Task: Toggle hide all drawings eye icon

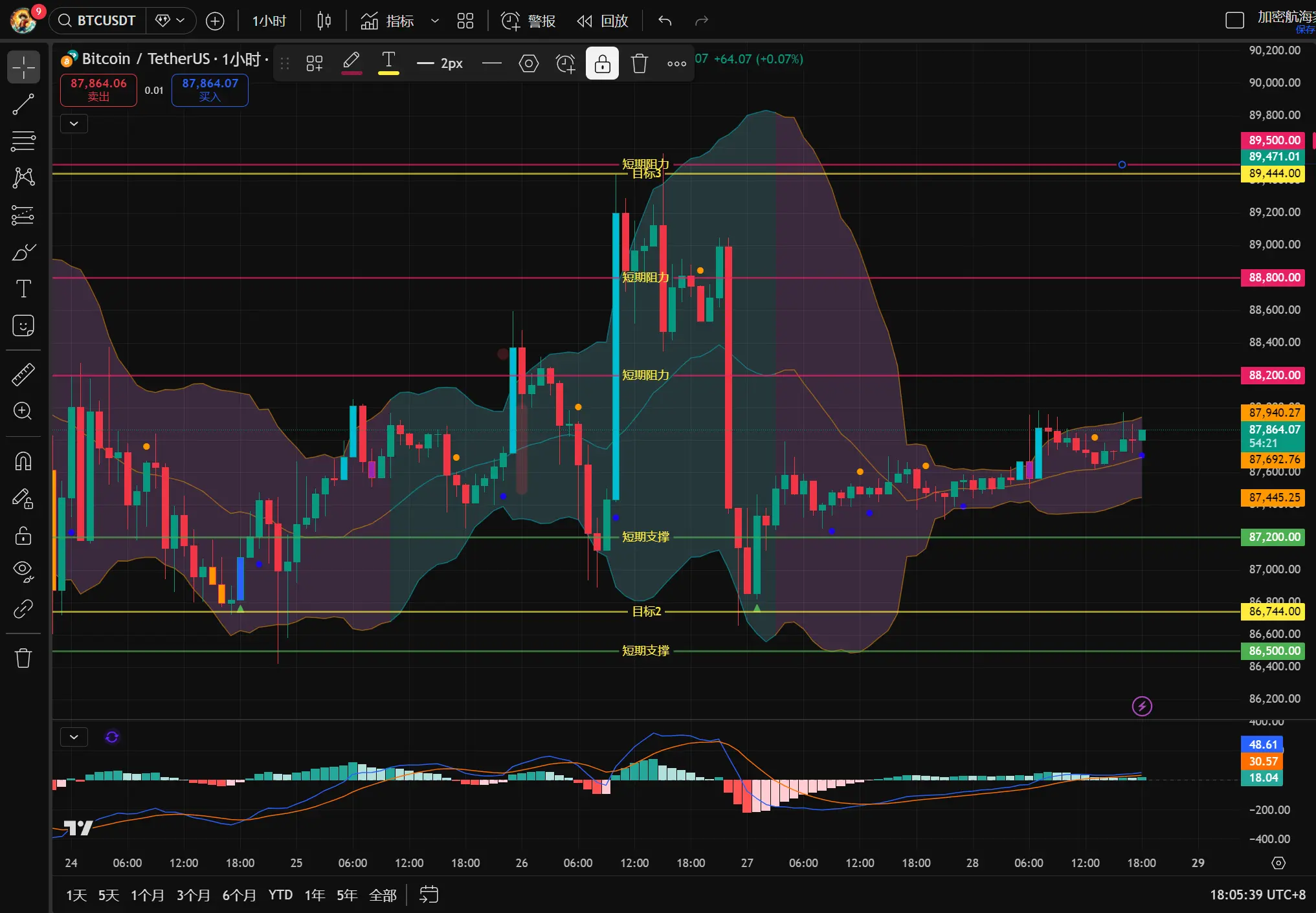Action: pos(23,571)
